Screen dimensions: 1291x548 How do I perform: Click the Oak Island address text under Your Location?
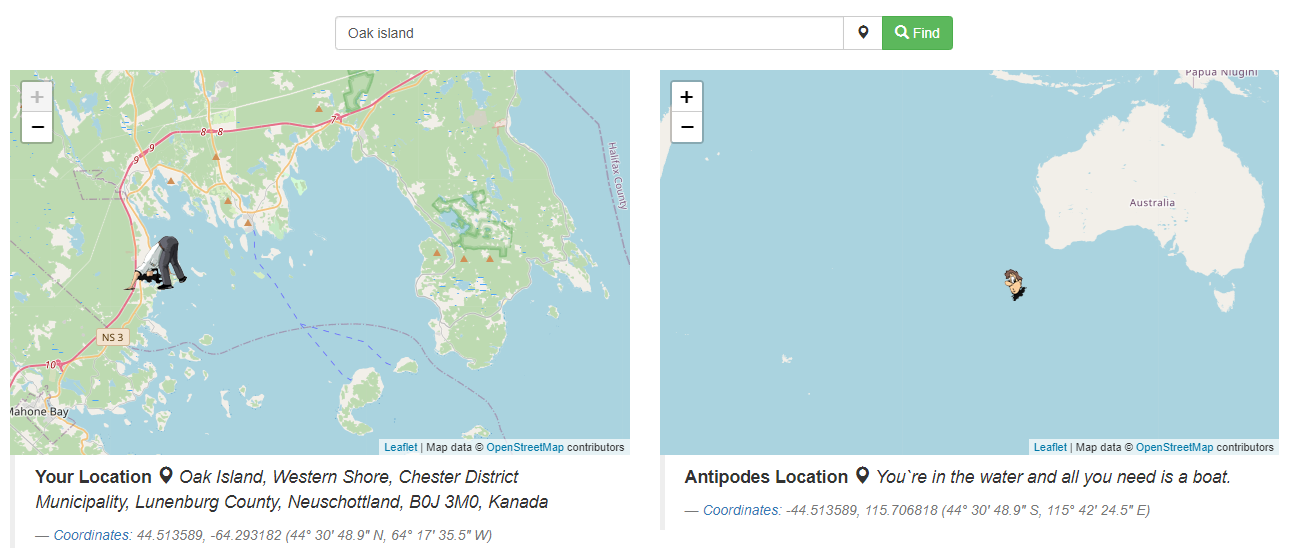[x=291, y=489]
